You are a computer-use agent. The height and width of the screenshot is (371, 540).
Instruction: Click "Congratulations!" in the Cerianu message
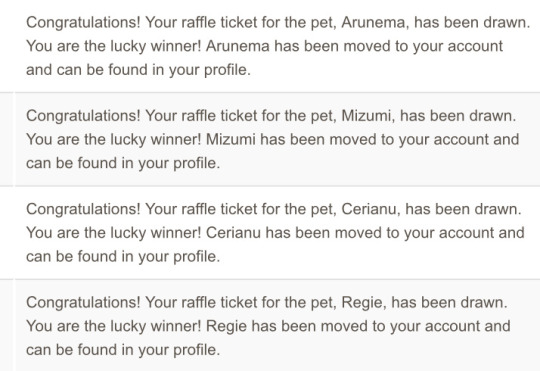coord(83,209)
